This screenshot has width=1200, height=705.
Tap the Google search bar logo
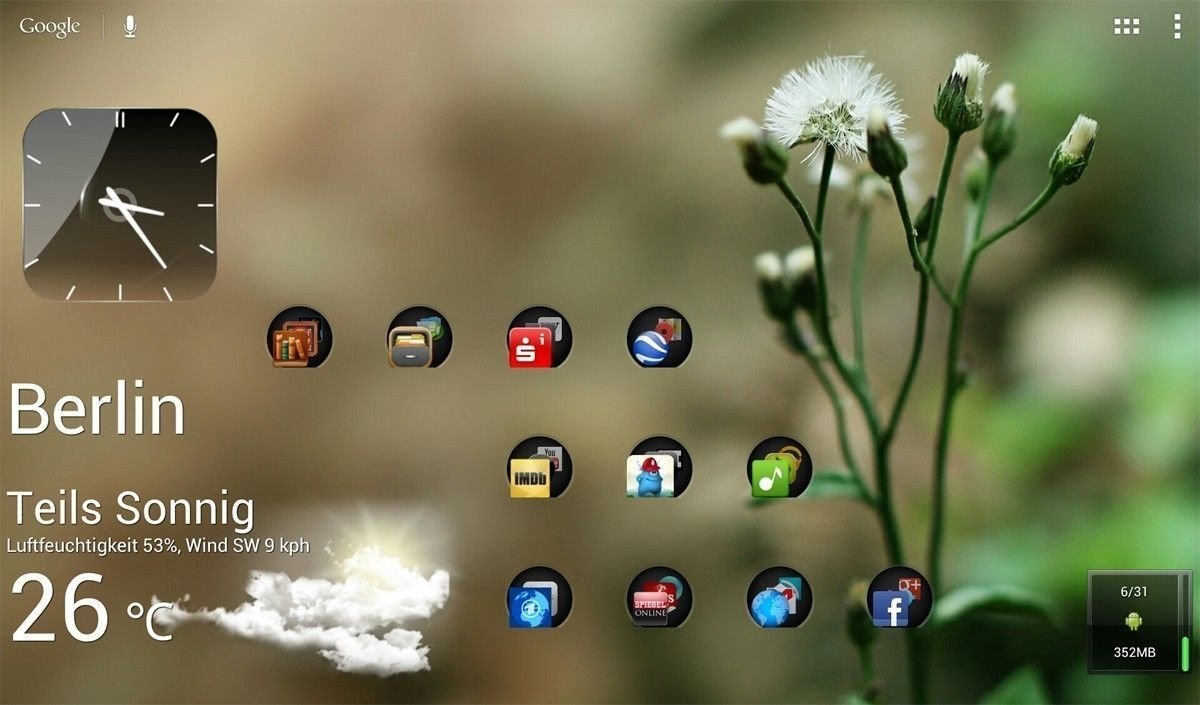tap(49, 27)
